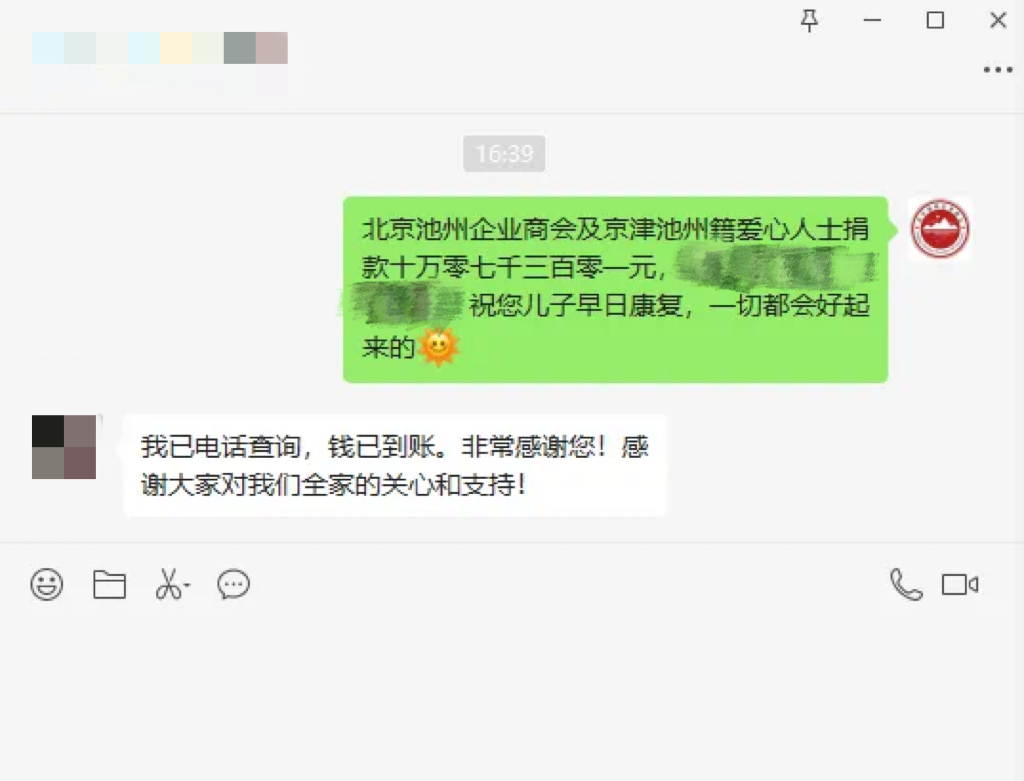Expand the screenshot options arrow beside scissors
The width and height of the screenshot is (1024, 781).
pos(187,585)
